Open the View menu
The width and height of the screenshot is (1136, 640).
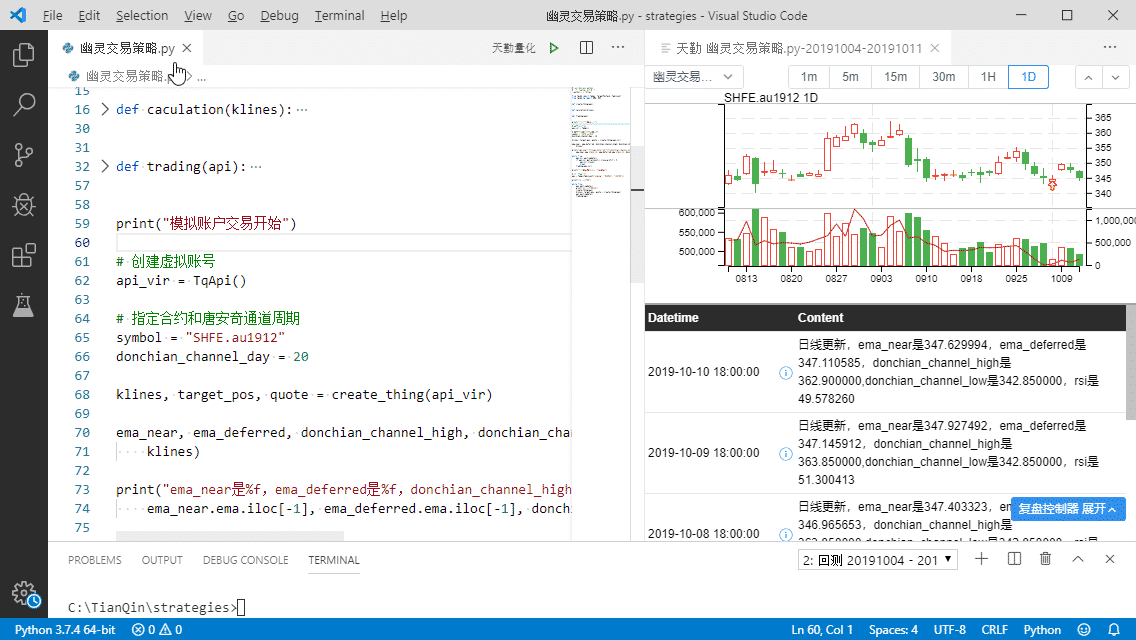198,15
